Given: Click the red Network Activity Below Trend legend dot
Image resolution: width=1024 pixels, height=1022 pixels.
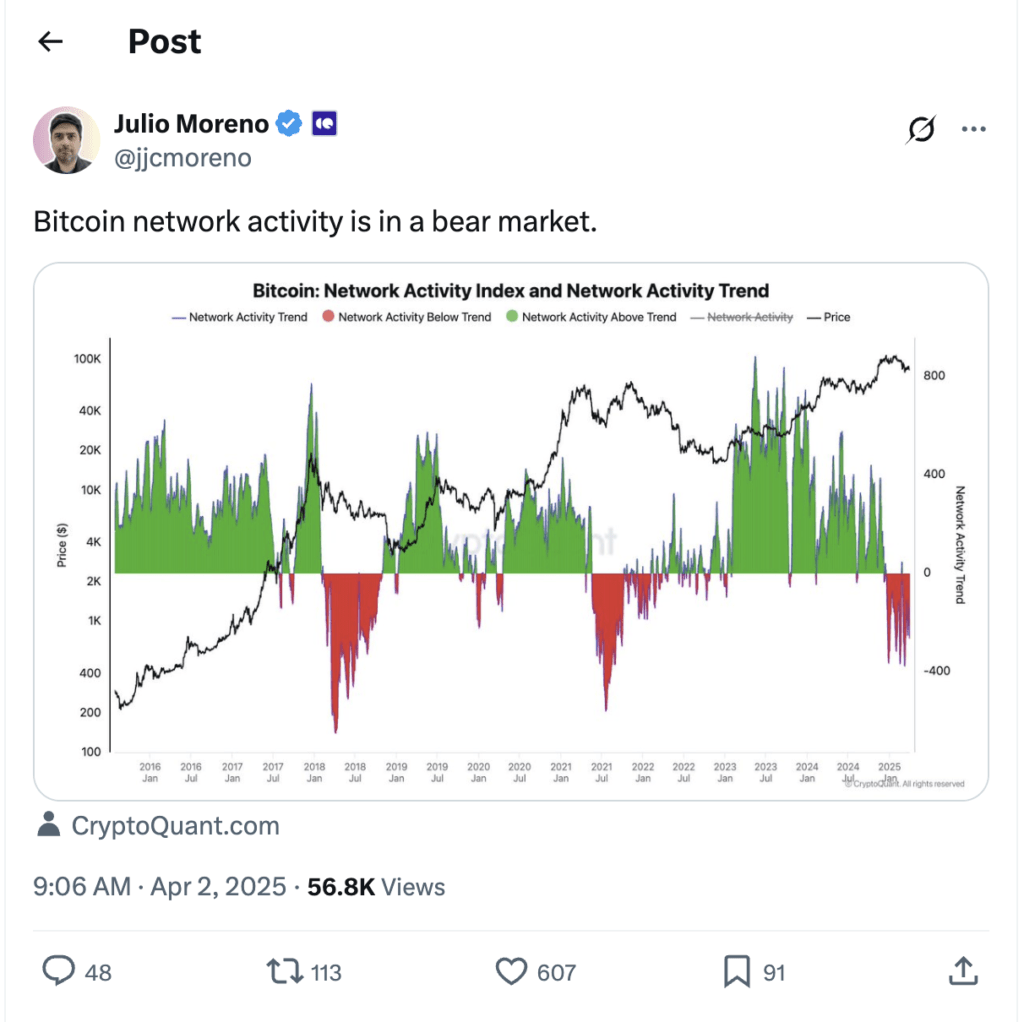Looking at the screenshot, I should pos(328,317).
